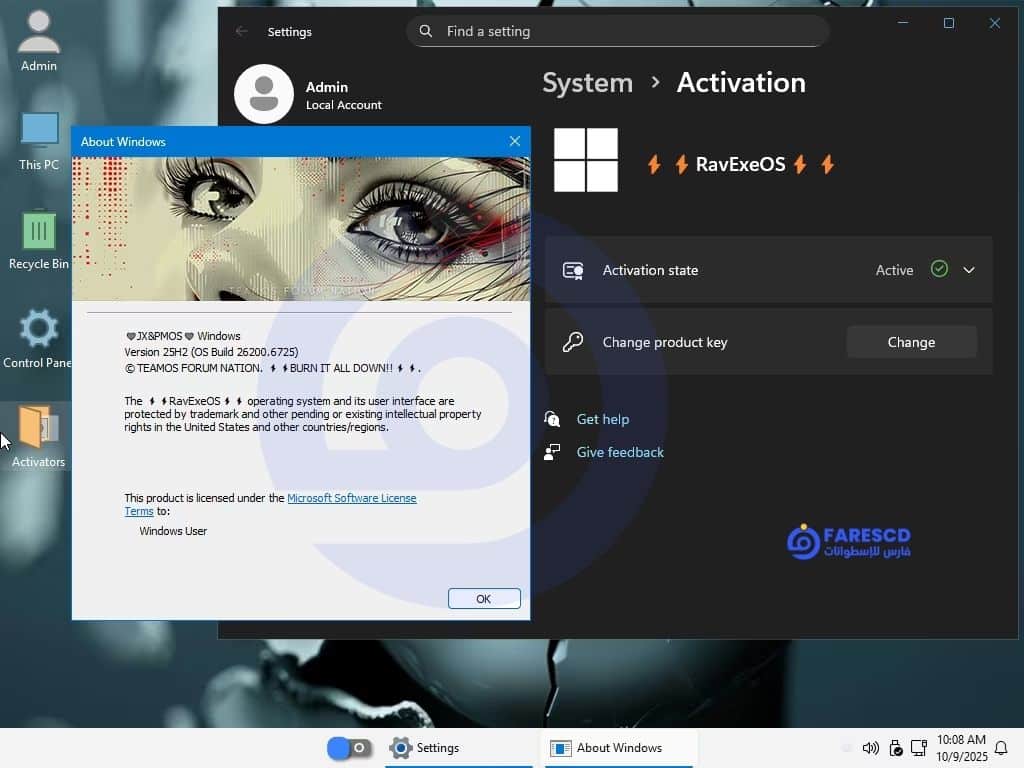Open the Microsoft Software License Terms link
This screenshot has width=1024, height=768.
pos(351,498)
